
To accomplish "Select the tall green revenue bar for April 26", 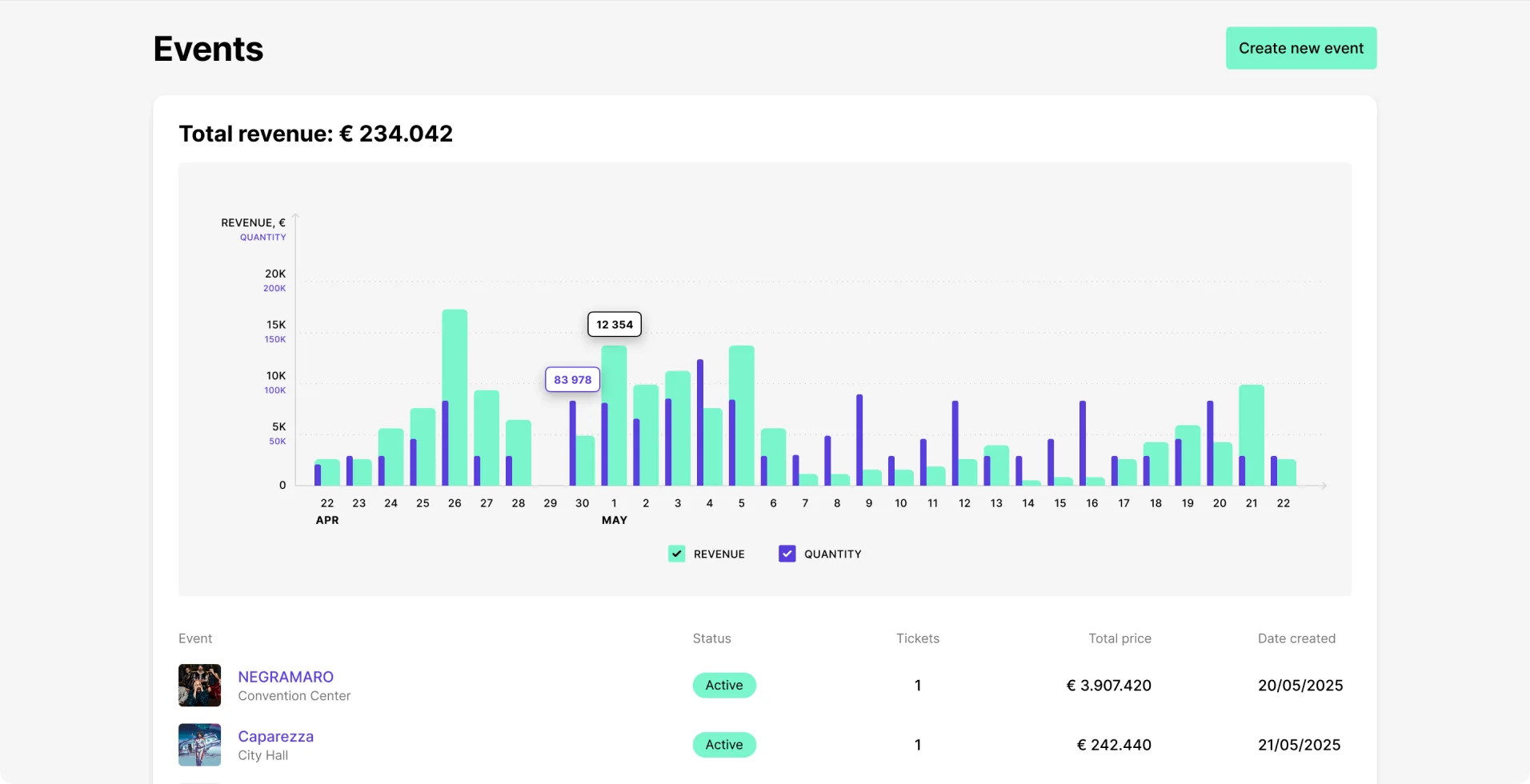I will tap(455, 397).
